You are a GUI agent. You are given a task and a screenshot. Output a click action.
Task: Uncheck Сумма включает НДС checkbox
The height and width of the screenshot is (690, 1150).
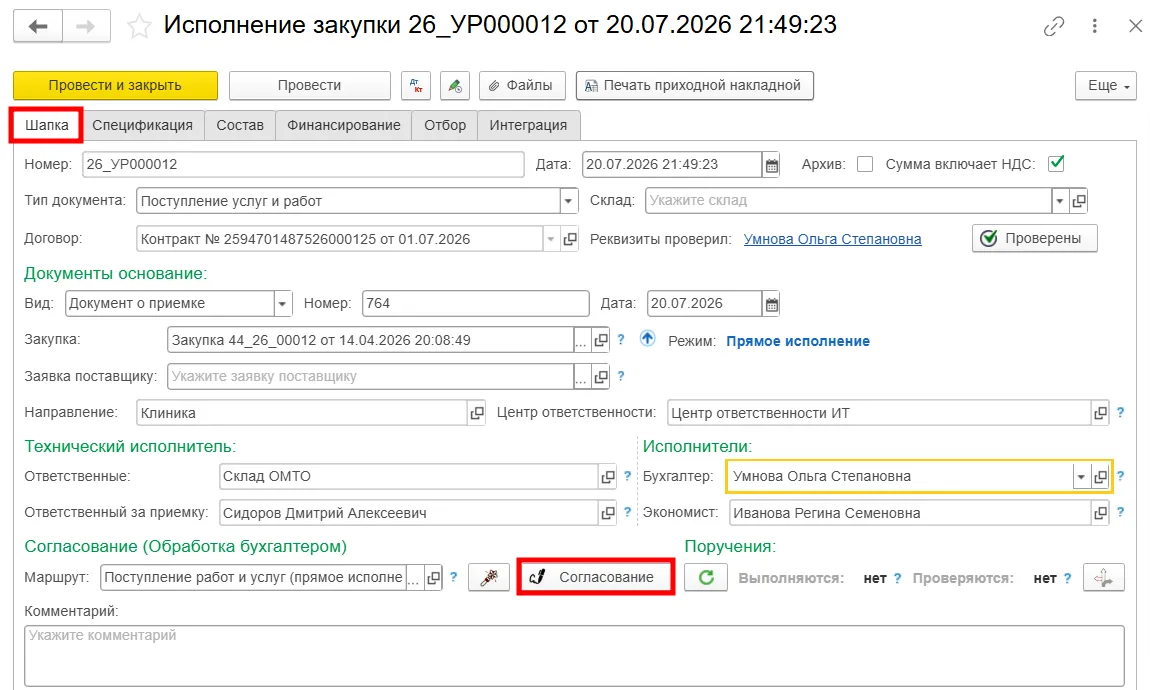1056,164
